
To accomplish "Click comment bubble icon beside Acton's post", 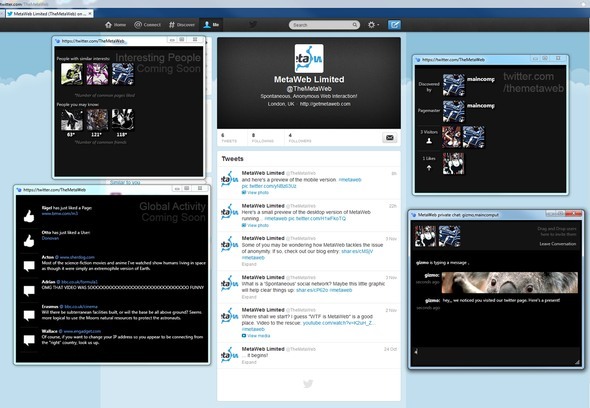I will pyautogui.click(x=29, y=266).
